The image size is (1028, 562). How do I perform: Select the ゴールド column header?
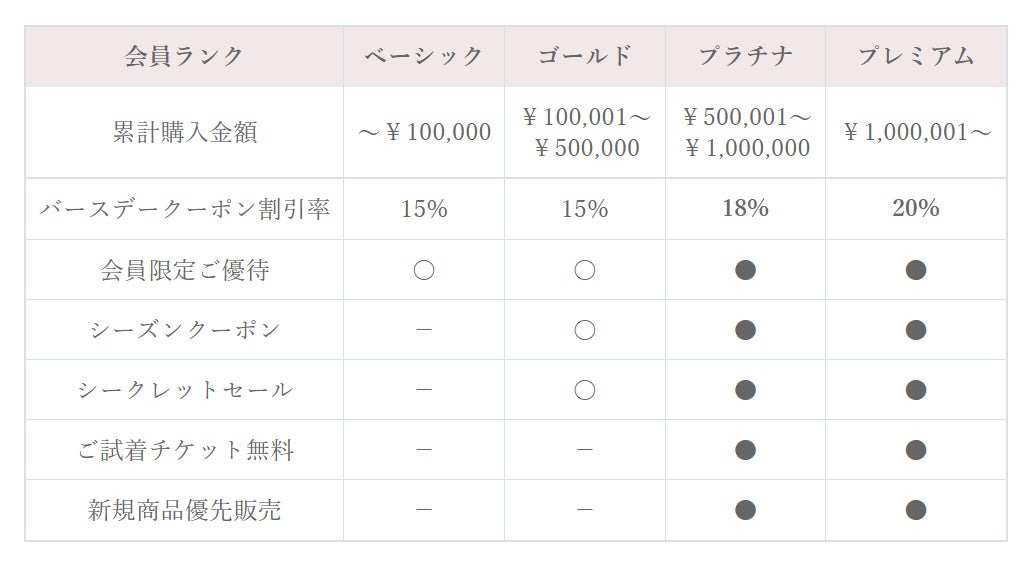[585, 56]
